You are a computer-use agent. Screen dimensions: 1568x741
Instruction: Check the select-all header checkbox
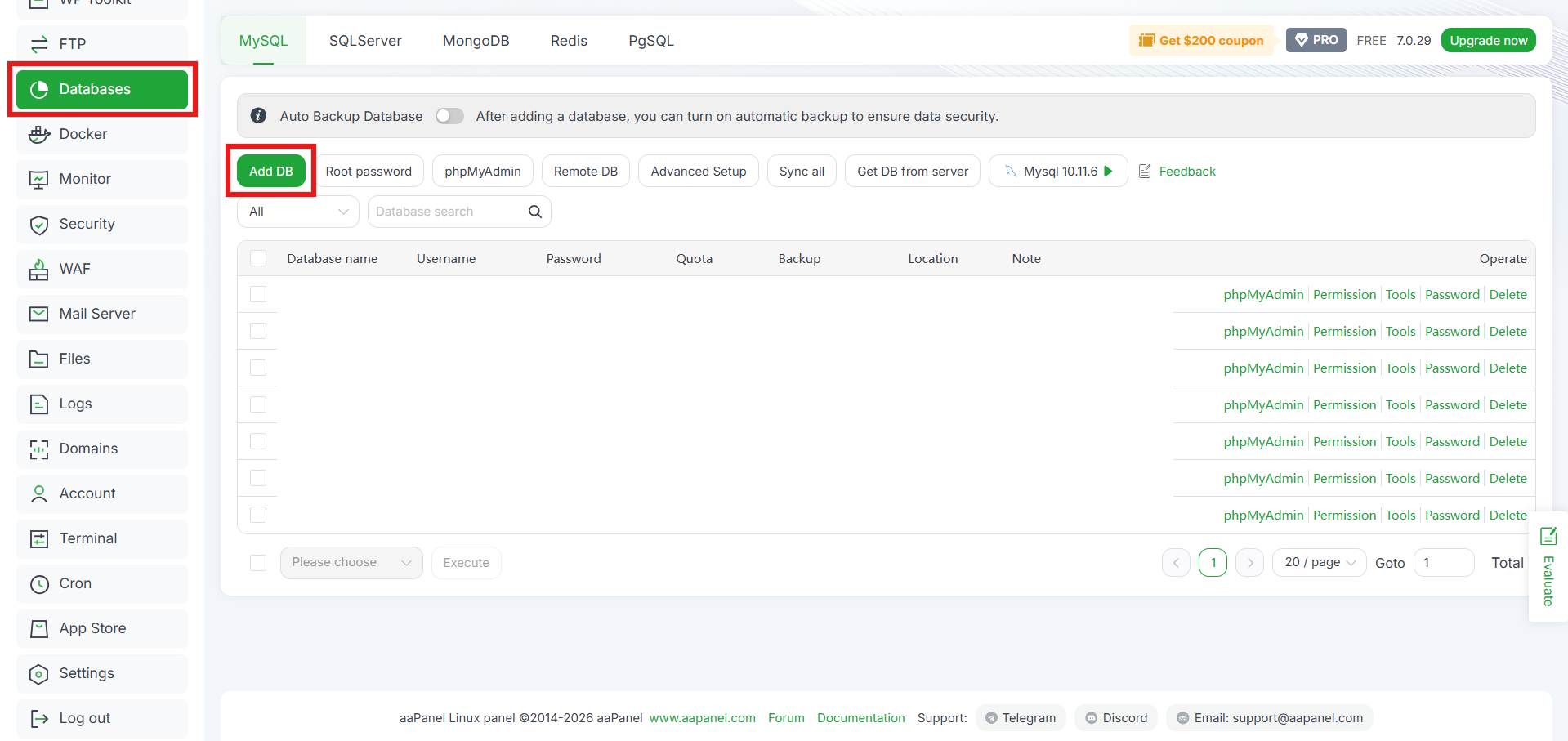click(x=258, y=258)
